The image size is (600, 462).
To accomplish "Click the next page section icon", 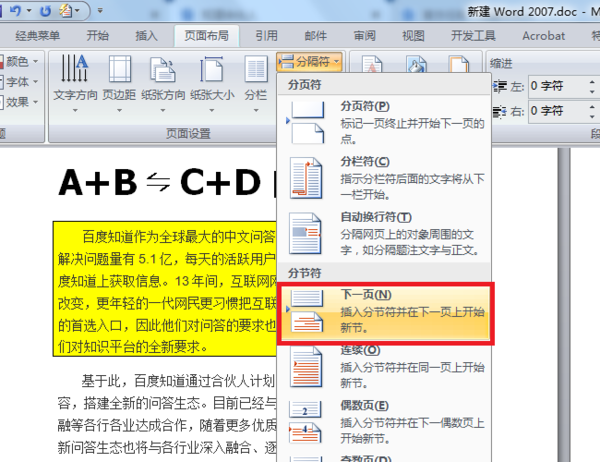I will tap(307, 312).
